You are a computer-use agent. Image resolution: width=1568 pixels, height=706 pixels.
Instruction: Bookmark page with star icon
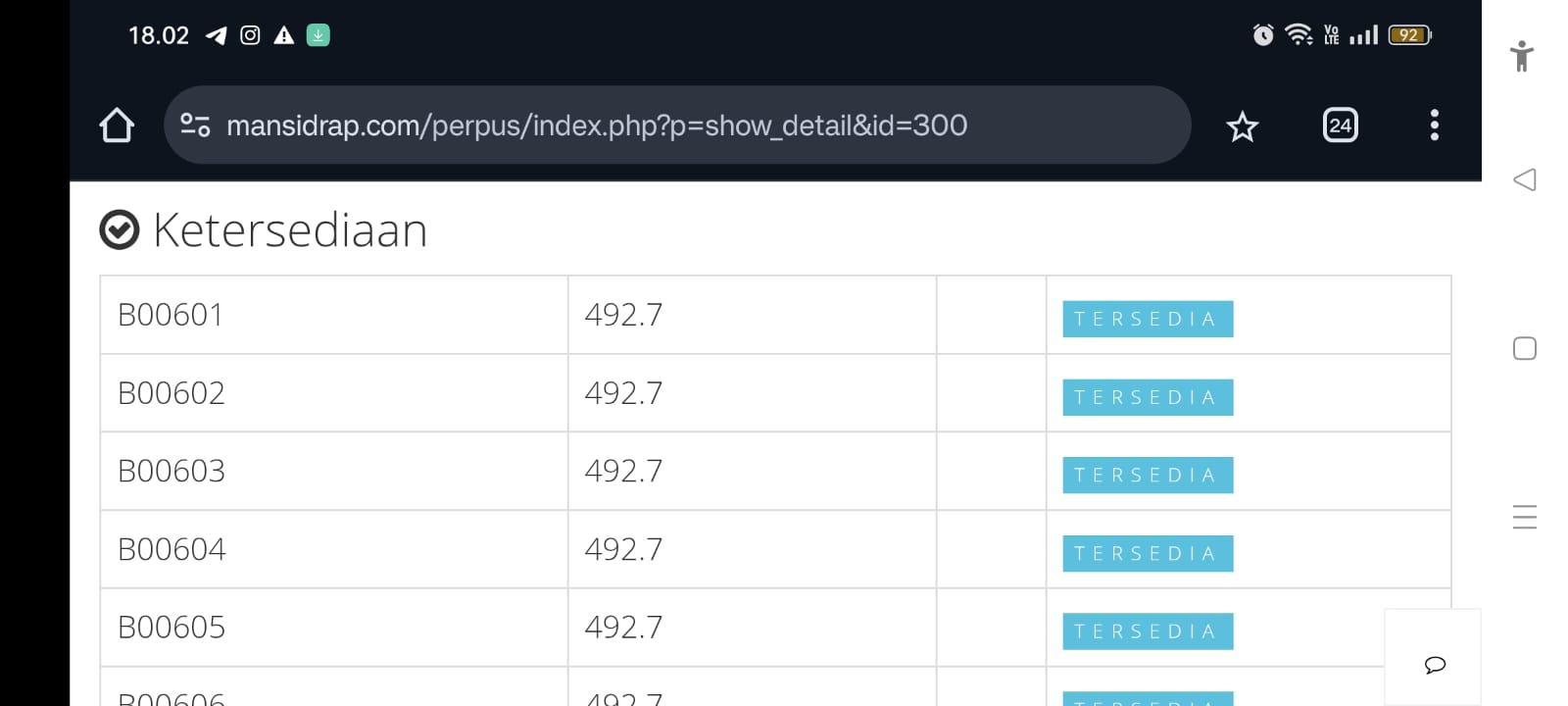point(1242,126)
